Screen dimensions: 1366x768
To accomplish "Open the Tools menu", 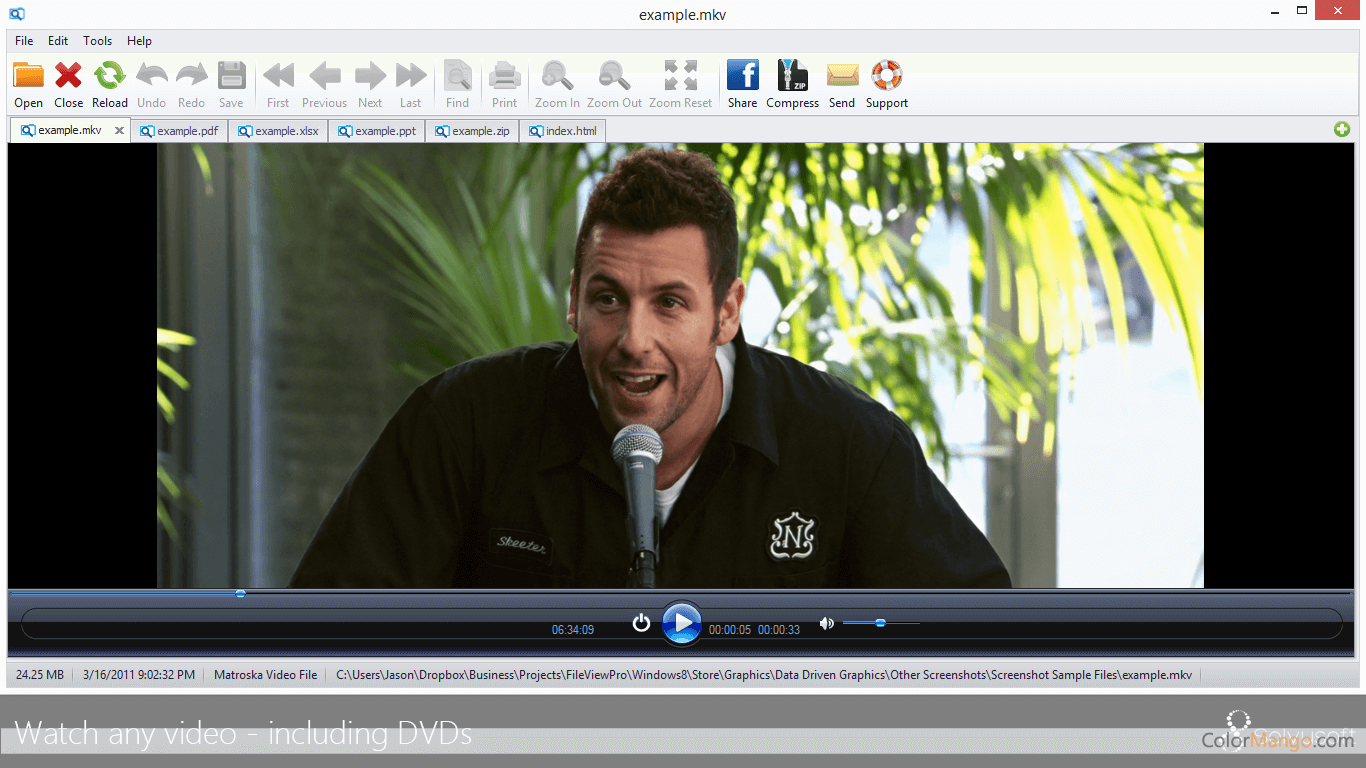I will (x=97, y=41).
